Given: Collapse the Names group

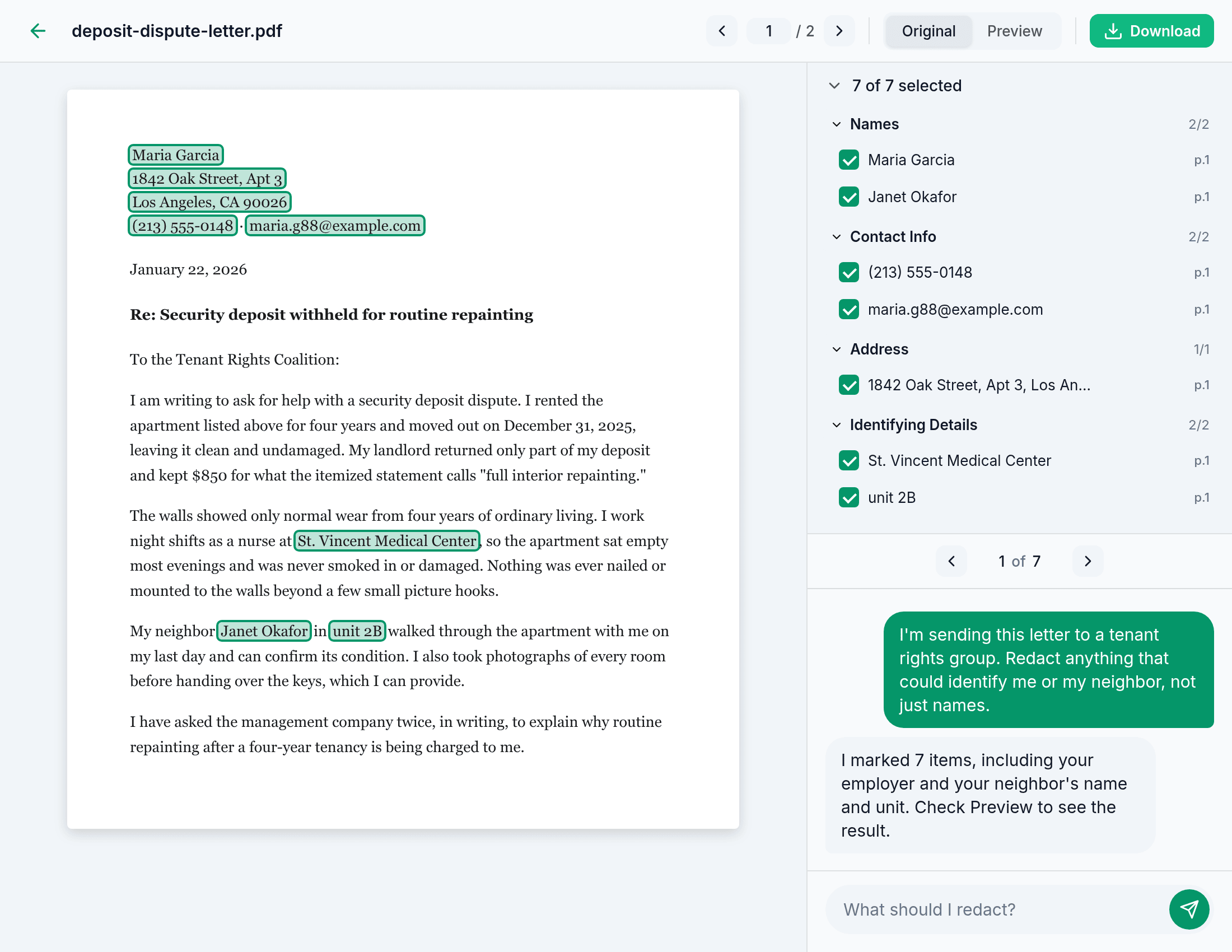Looking at the screenshot, I should 836,124.
